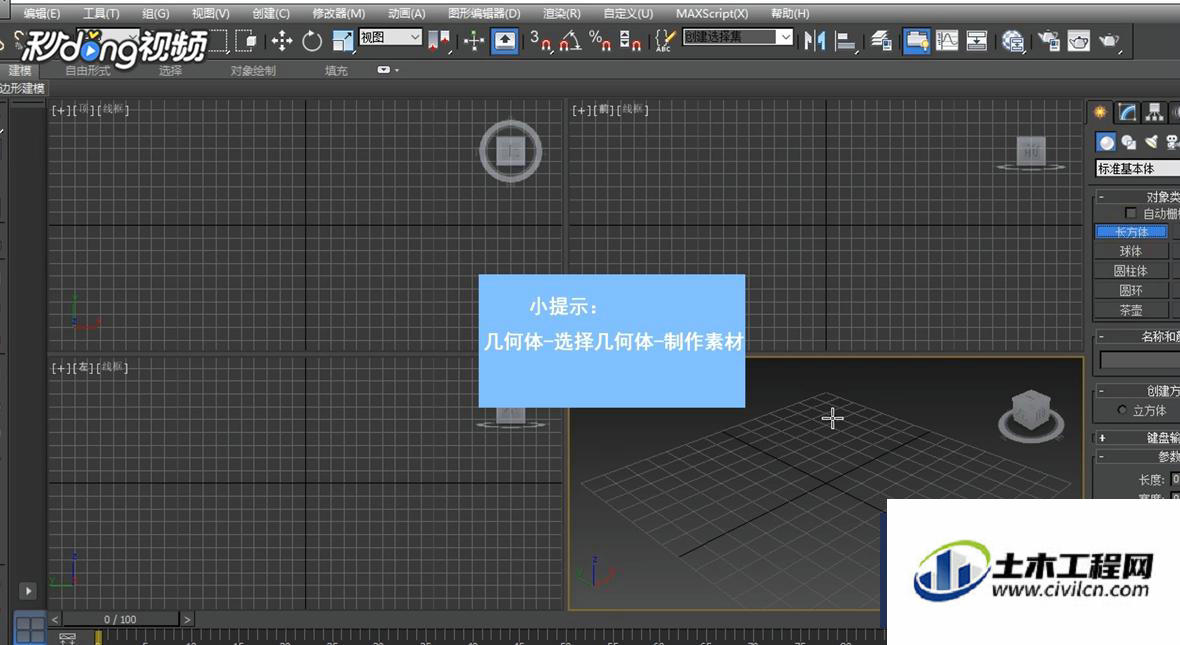Toggle the Angle Snap icon
Screen dimensions: 1180x645
pyautogui.click(x=570, y=41)
